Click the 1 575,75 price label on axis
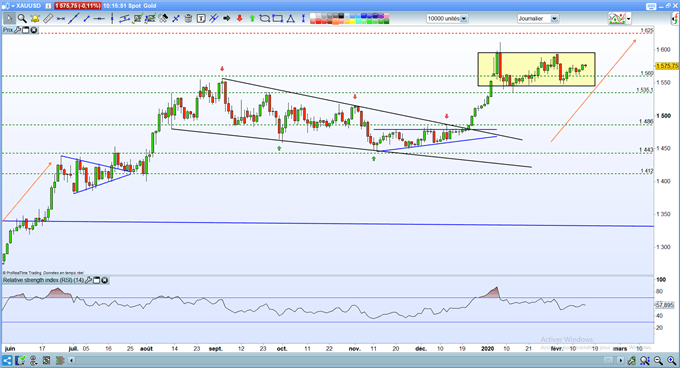Screen dimensions: 680x368 667,66
